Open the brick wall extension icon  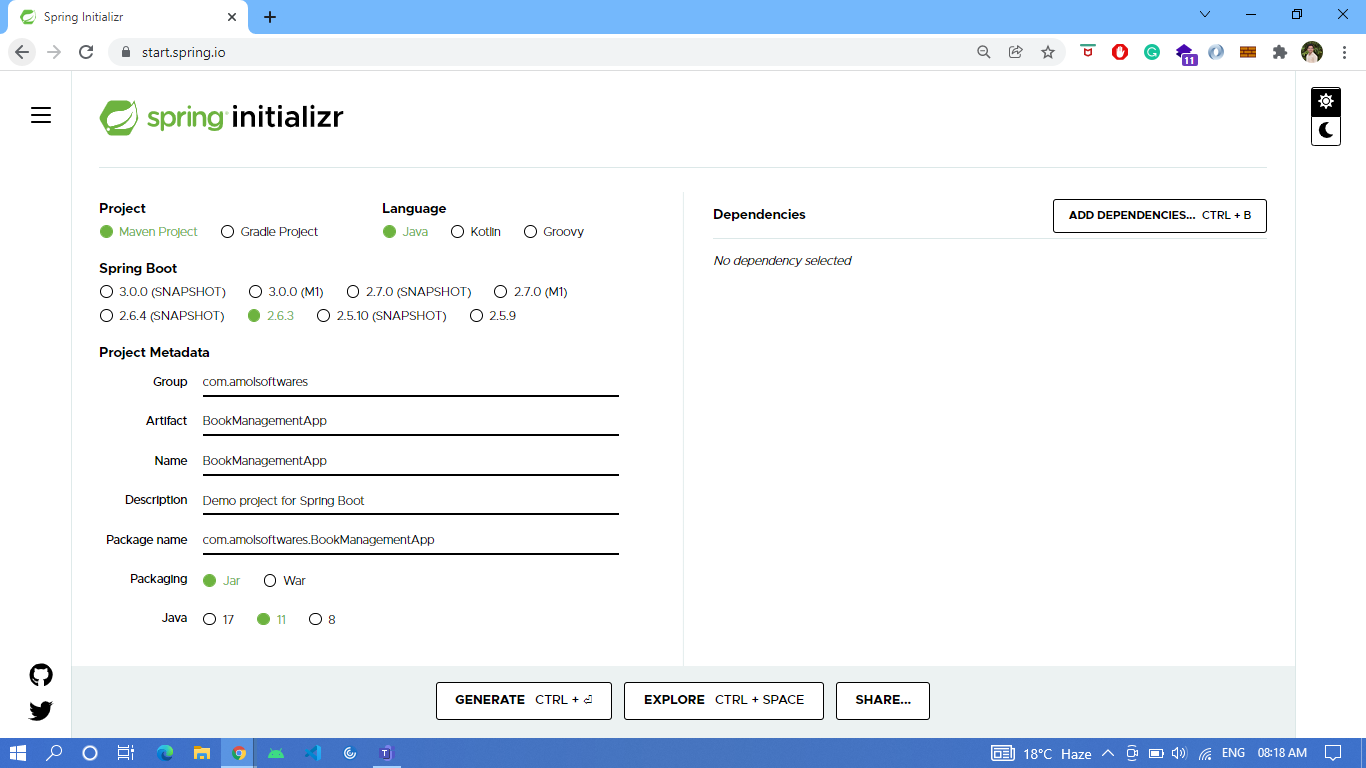(x=1248, y=52)
